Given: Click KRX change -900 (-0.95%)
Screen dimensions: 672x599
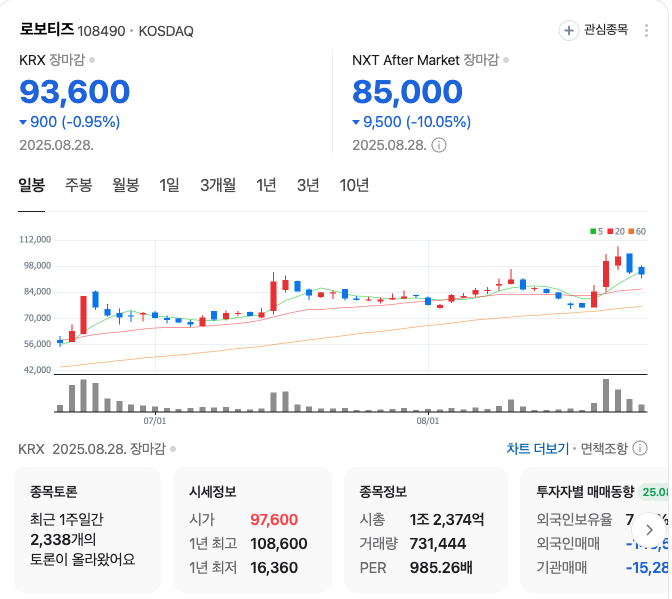Looking at the screenshot, I should point(70,122).
